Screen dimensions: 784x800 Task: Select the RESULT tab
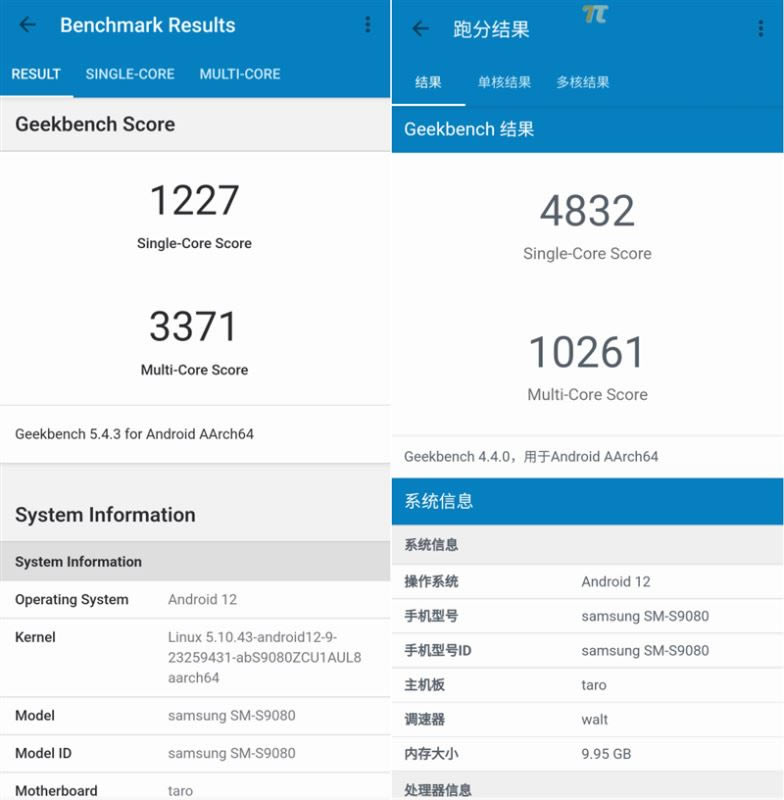(36, 74)
